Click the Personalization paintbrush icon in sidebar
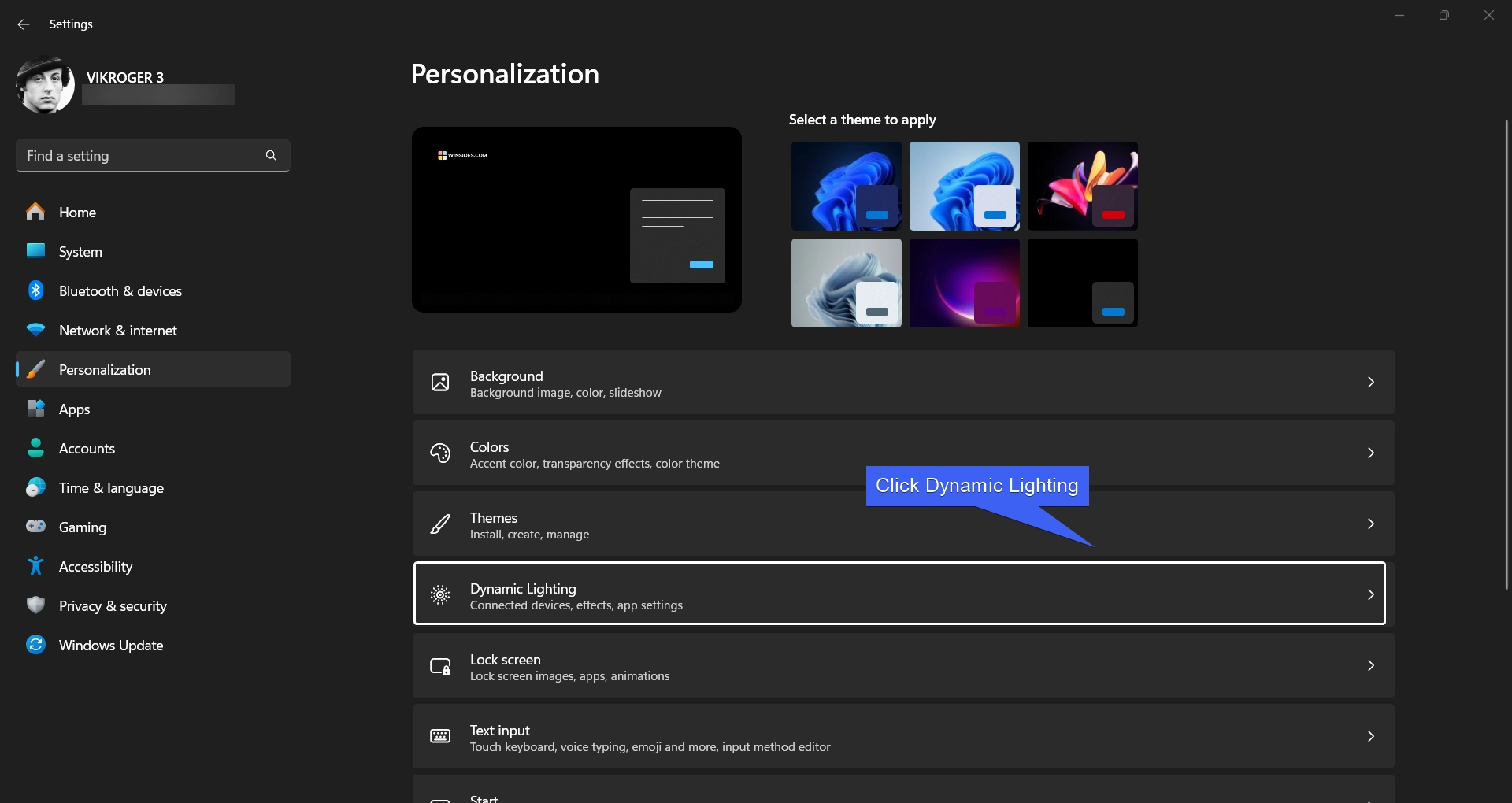Screen dimensions: 1512x803 35,369
